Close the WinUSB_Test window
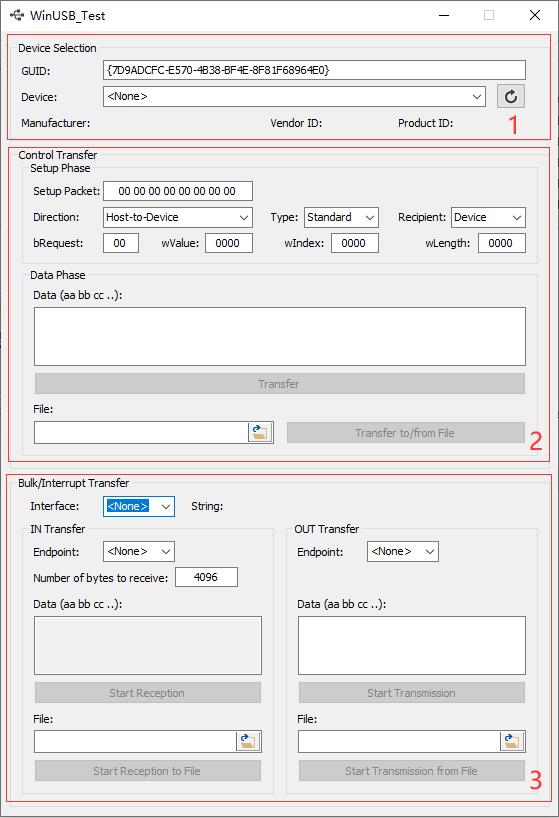The height and width of the screenshot is (818, 559). tap(535, 15)
